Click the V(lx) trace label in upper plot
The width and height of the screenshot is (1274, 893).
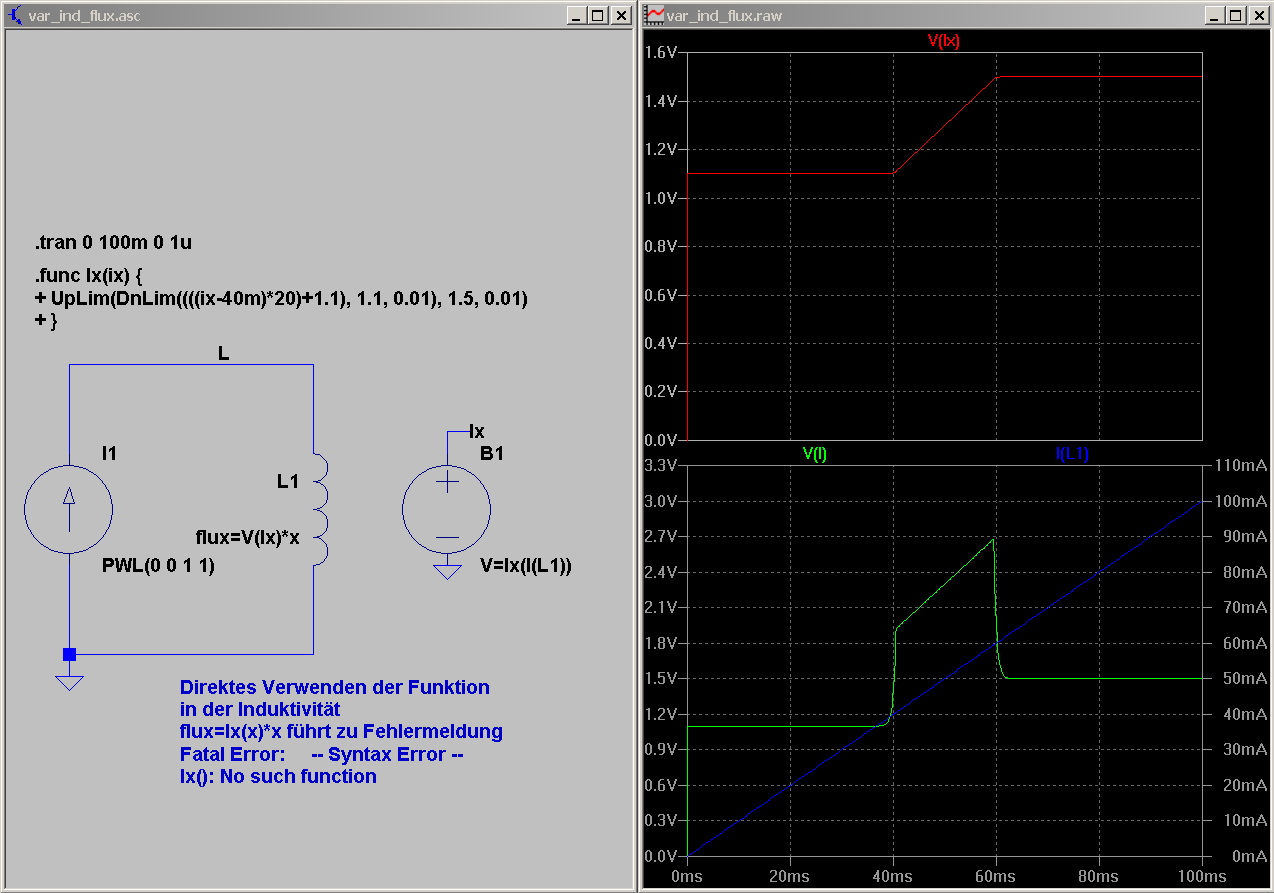pyautogui.click(x=944, y=40)
